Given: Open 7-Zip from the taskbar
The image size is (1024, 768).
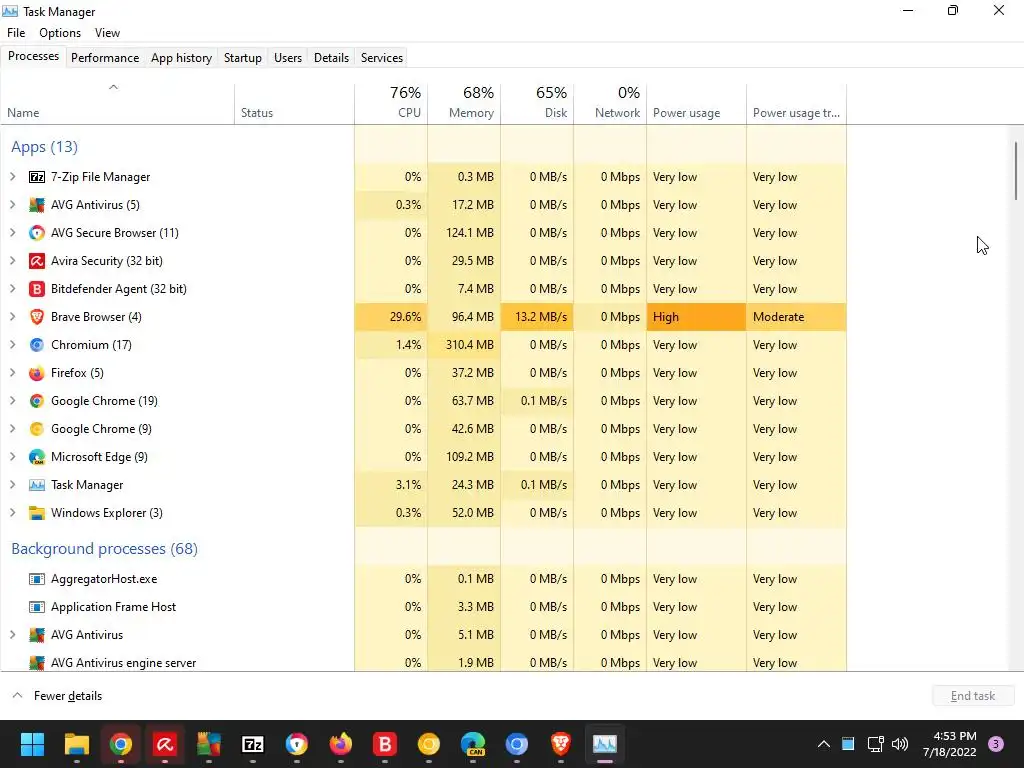Looking at the screenshot, I should (x=253, y=744).
